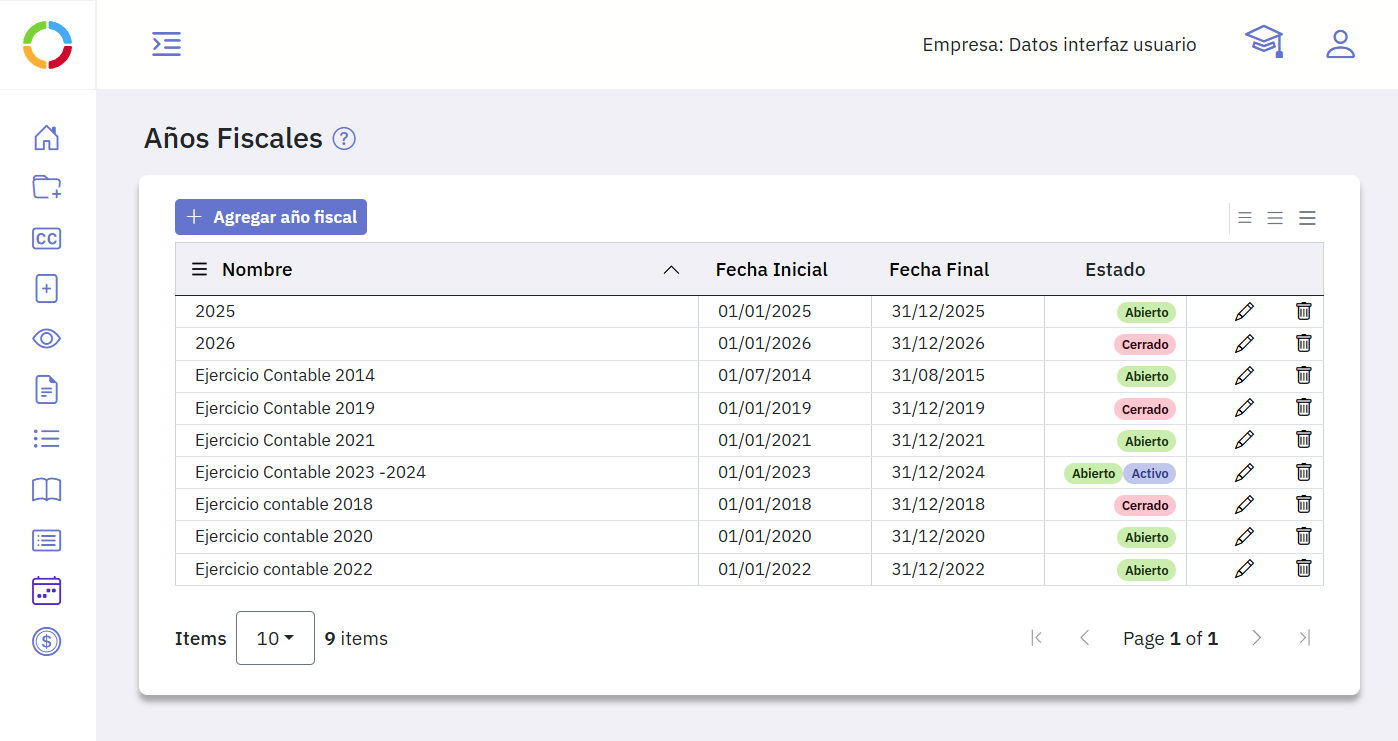Toggle sort arrow on Nombre column
The width and height of the screenshot is (1398, 741).
click(x=672, y=270)
